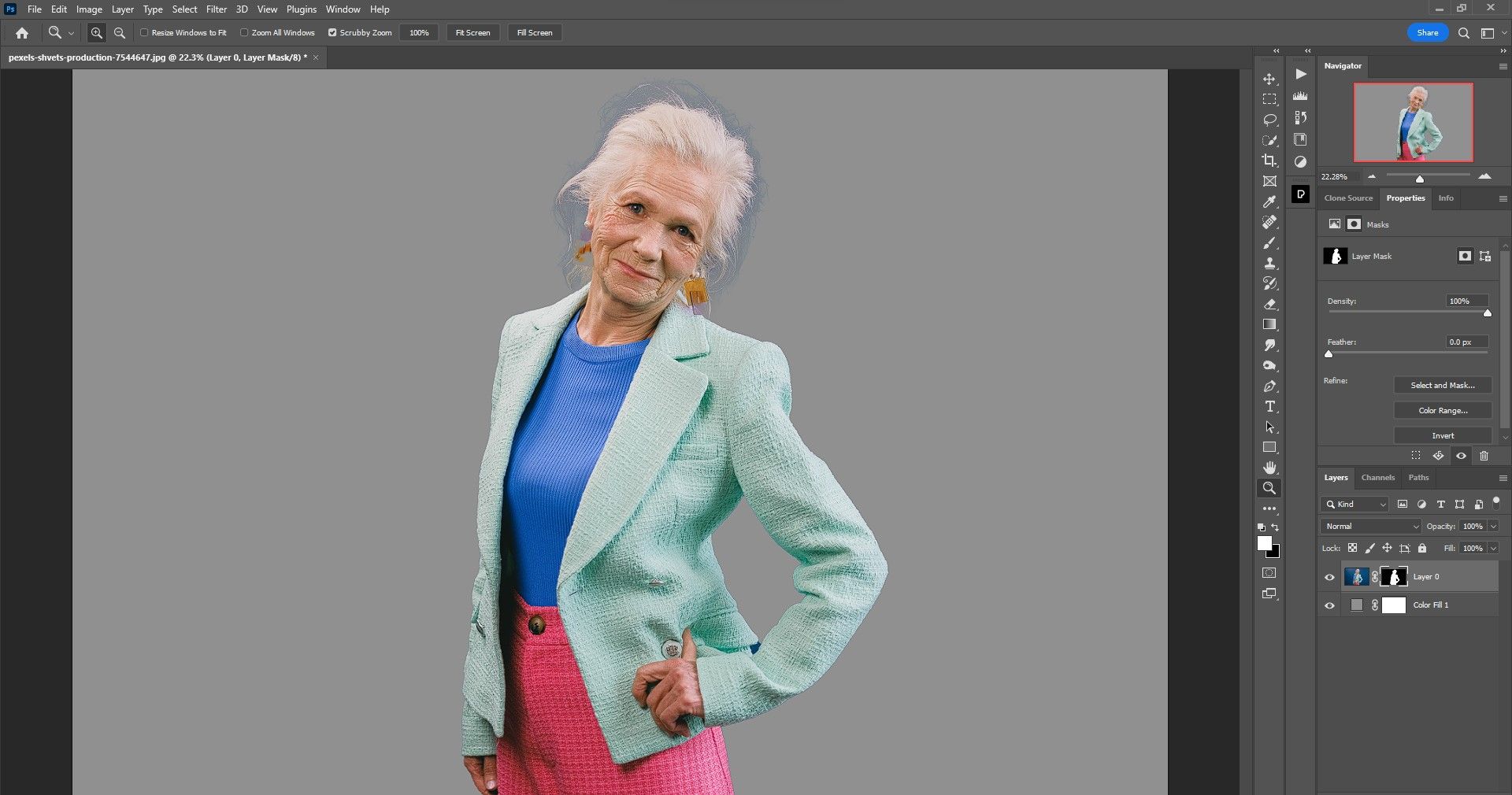The height and width of the screenshot is (795, 1512).
Task: Open the blend mode dropdown showing Normal
Action: (1369, 526)
